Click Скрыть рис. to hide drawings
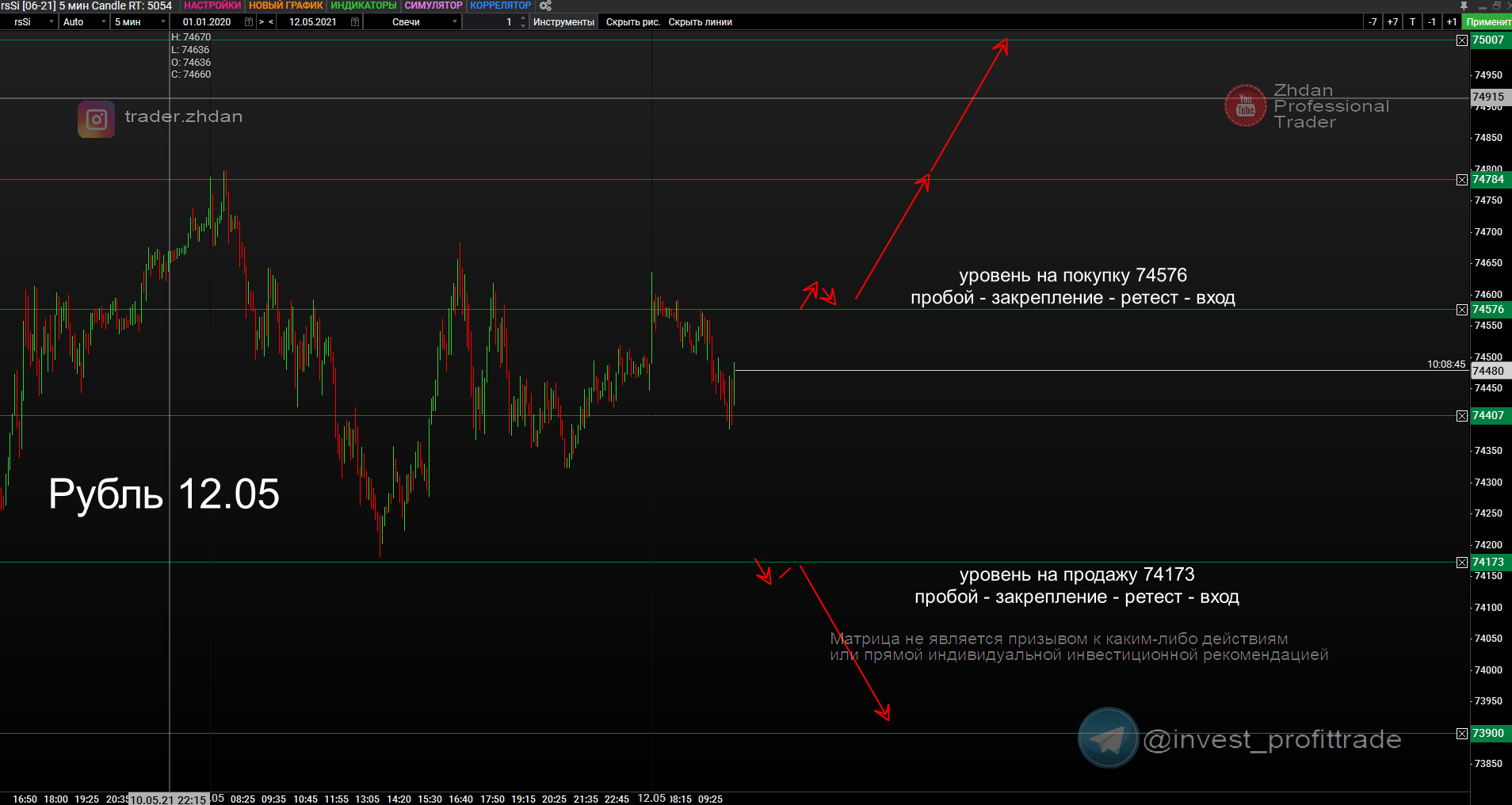 point(633,22)
